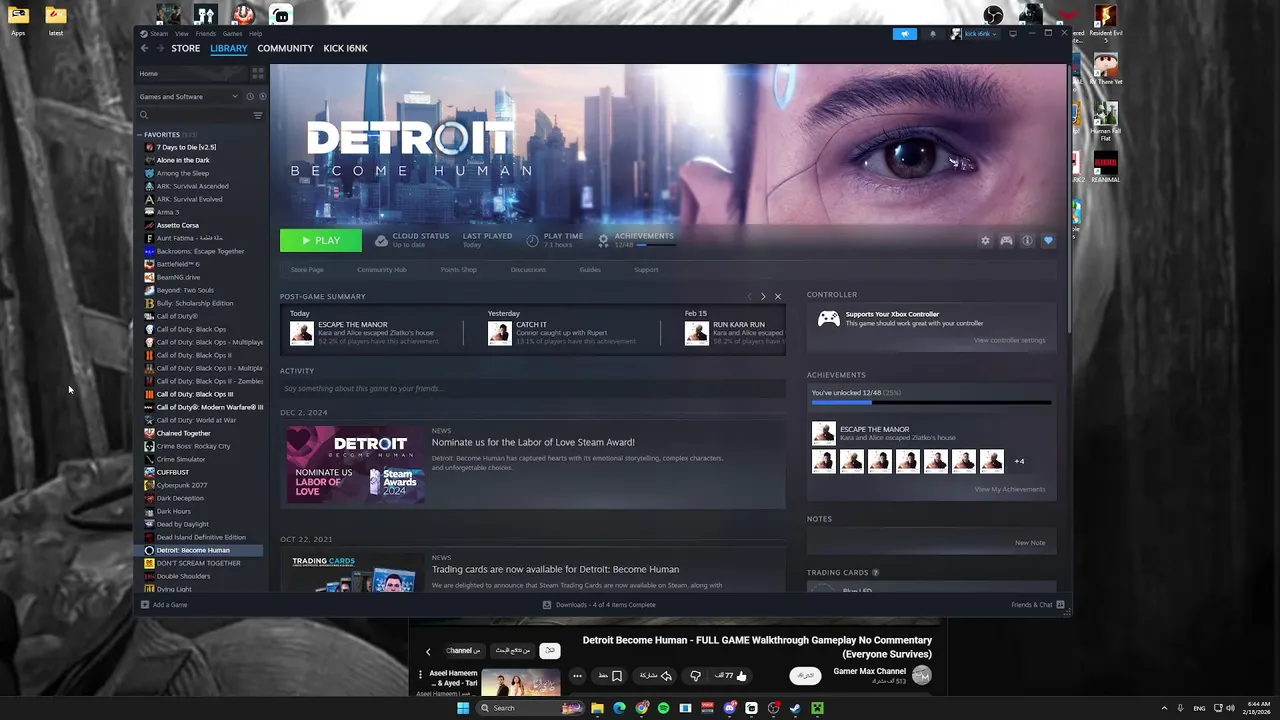Open the Points Shop link
Image resolution: width=1280 pixels, height=720 pixels.
pos(459,270)
